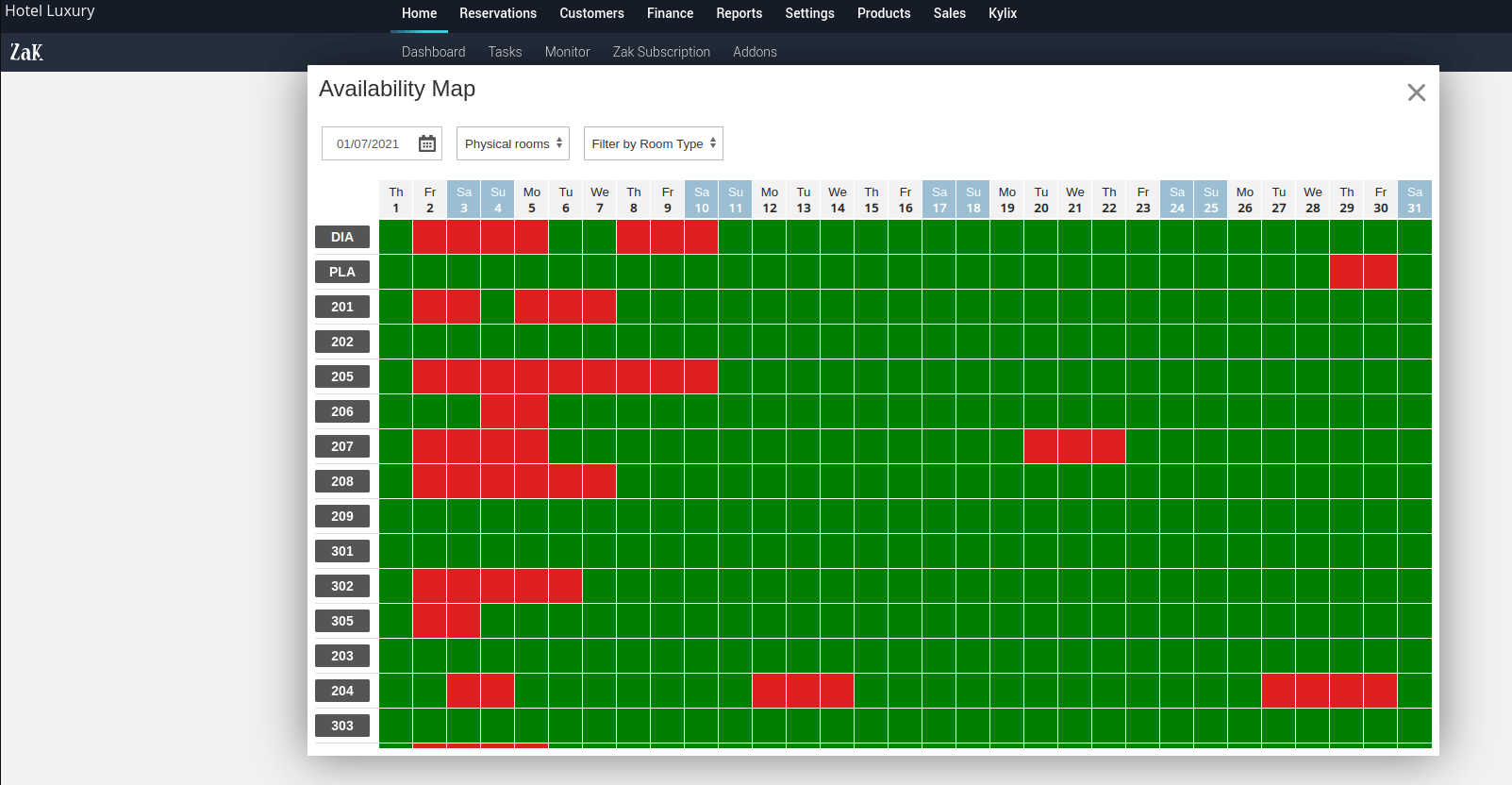Open the Filter by Room Type dropdown
The width and height of the screenshot is (1512, 785).
point(653,143)
